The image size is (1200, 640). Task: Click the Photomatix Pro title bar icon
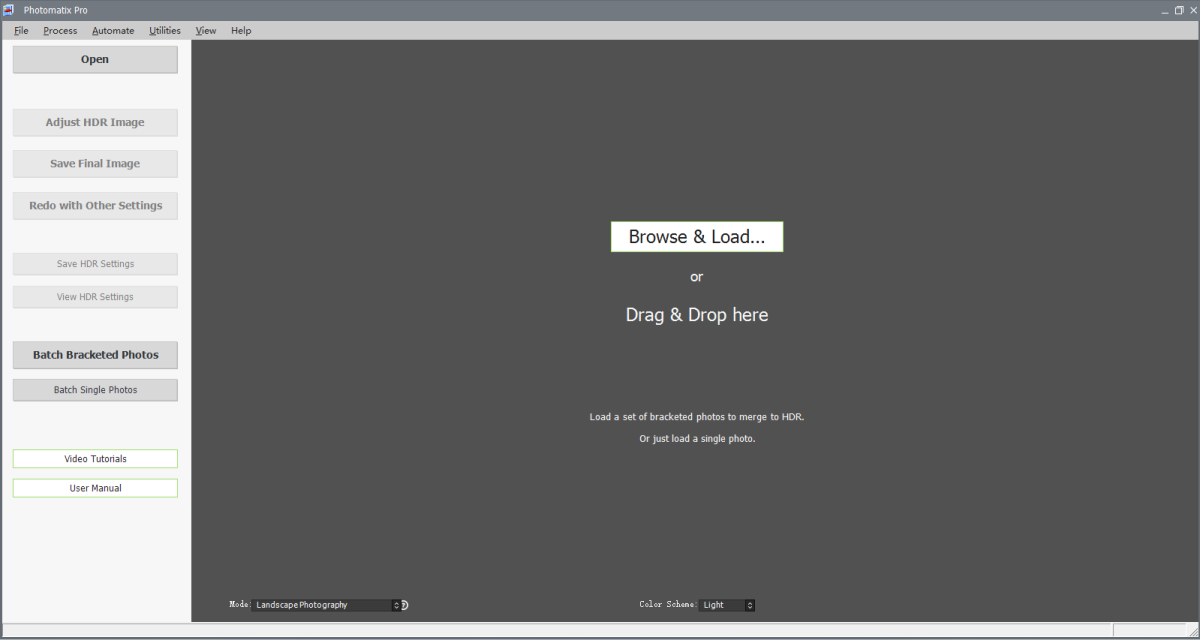(x=9, y=10)
